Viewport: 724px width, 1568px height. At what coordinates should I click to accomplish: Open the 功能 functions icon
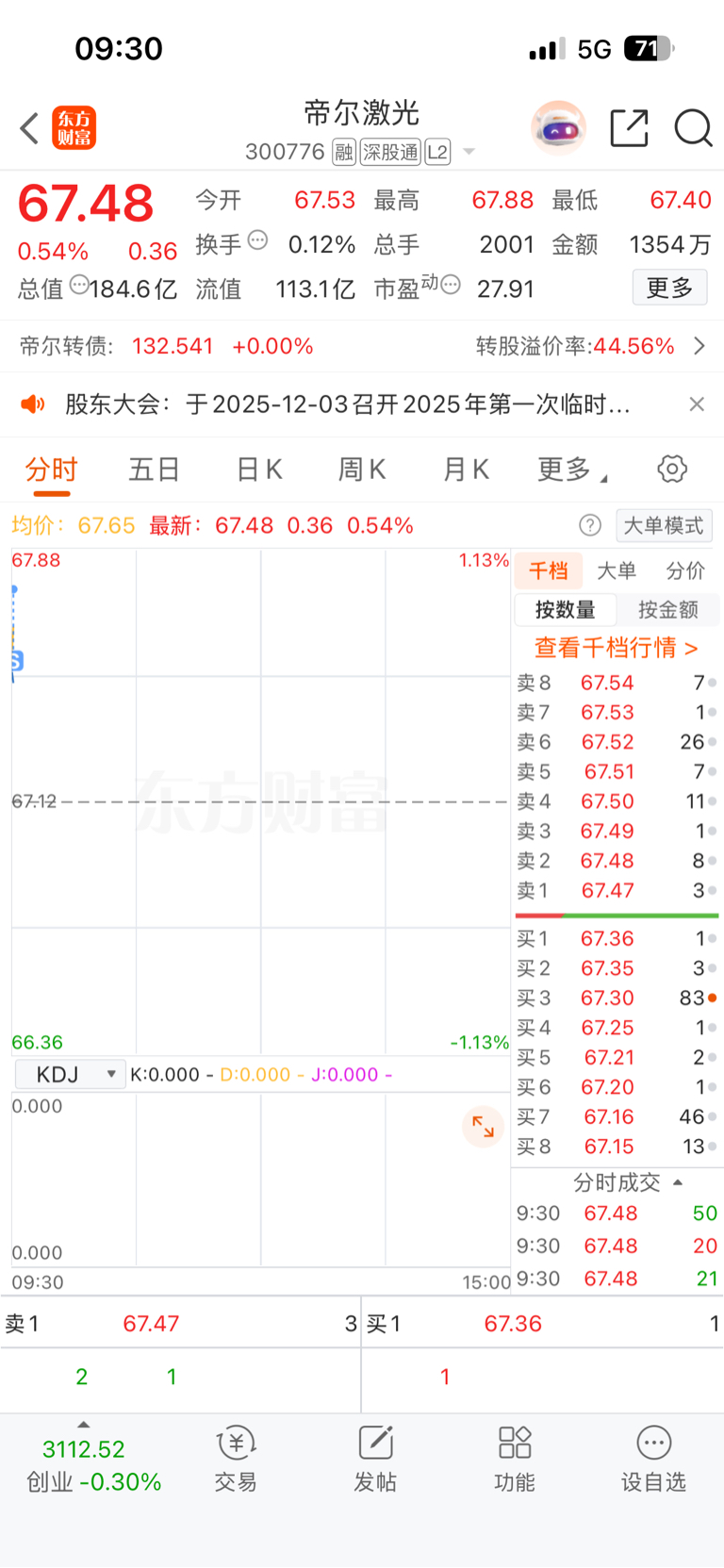pyautogui.click(x=515, y=1459)
